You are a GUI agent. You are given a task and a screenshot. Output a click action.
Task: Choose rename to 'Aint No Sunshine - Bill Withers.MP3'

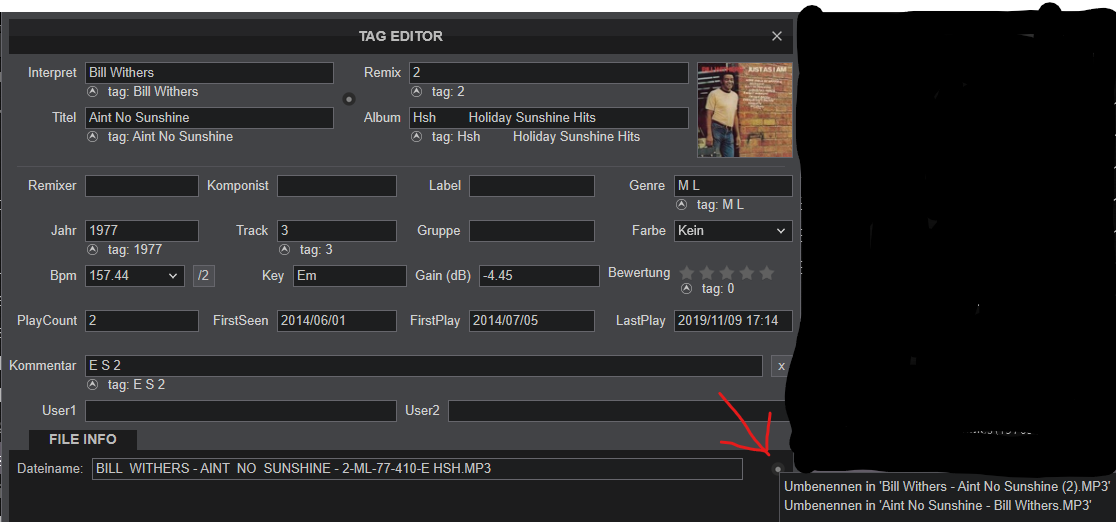point(937,505)
